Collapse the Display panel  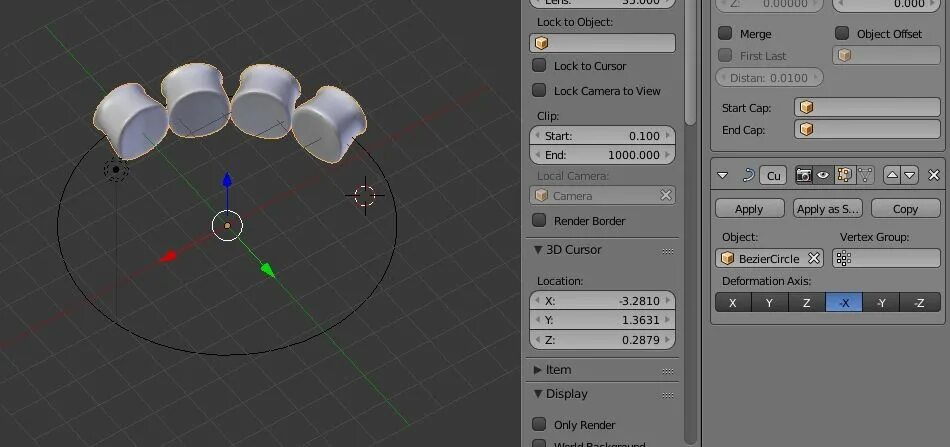537,394
